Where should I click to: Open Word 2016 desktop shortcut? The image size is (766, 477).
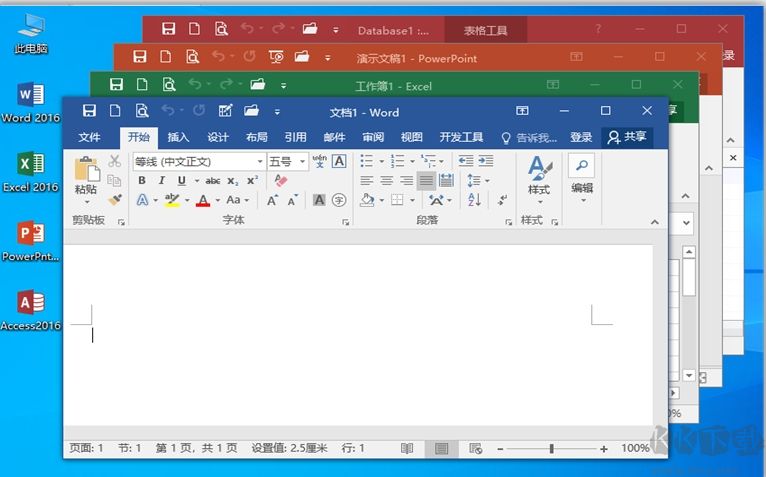31,102
